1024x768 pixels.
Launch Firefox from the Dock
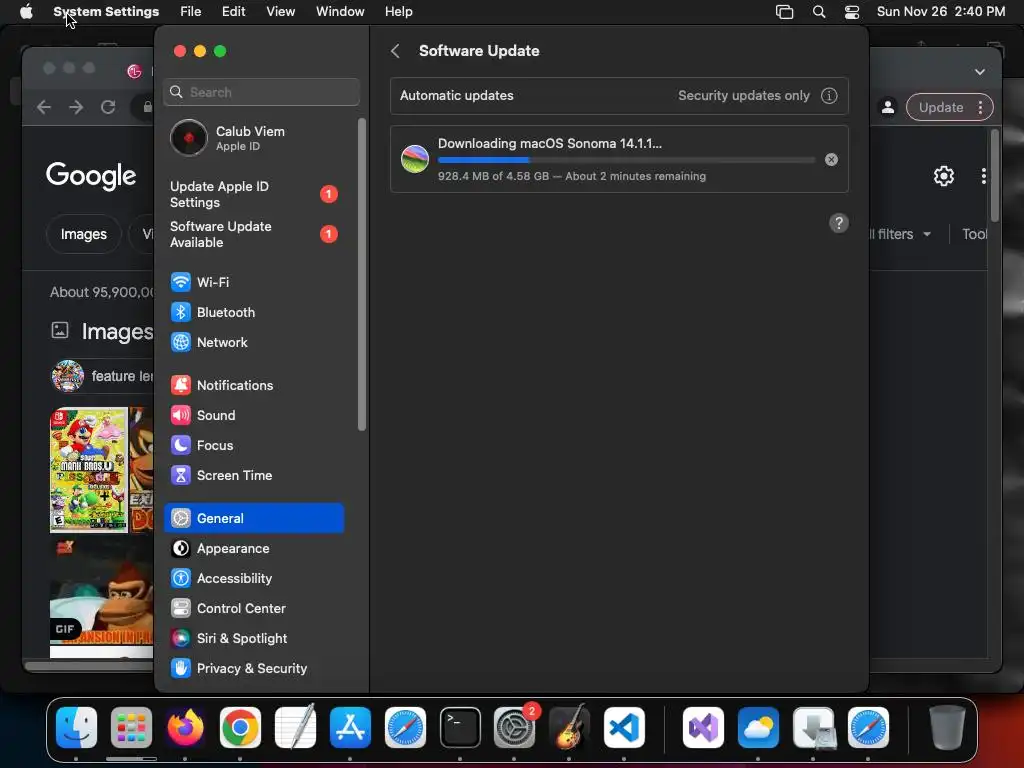point(185,728)
